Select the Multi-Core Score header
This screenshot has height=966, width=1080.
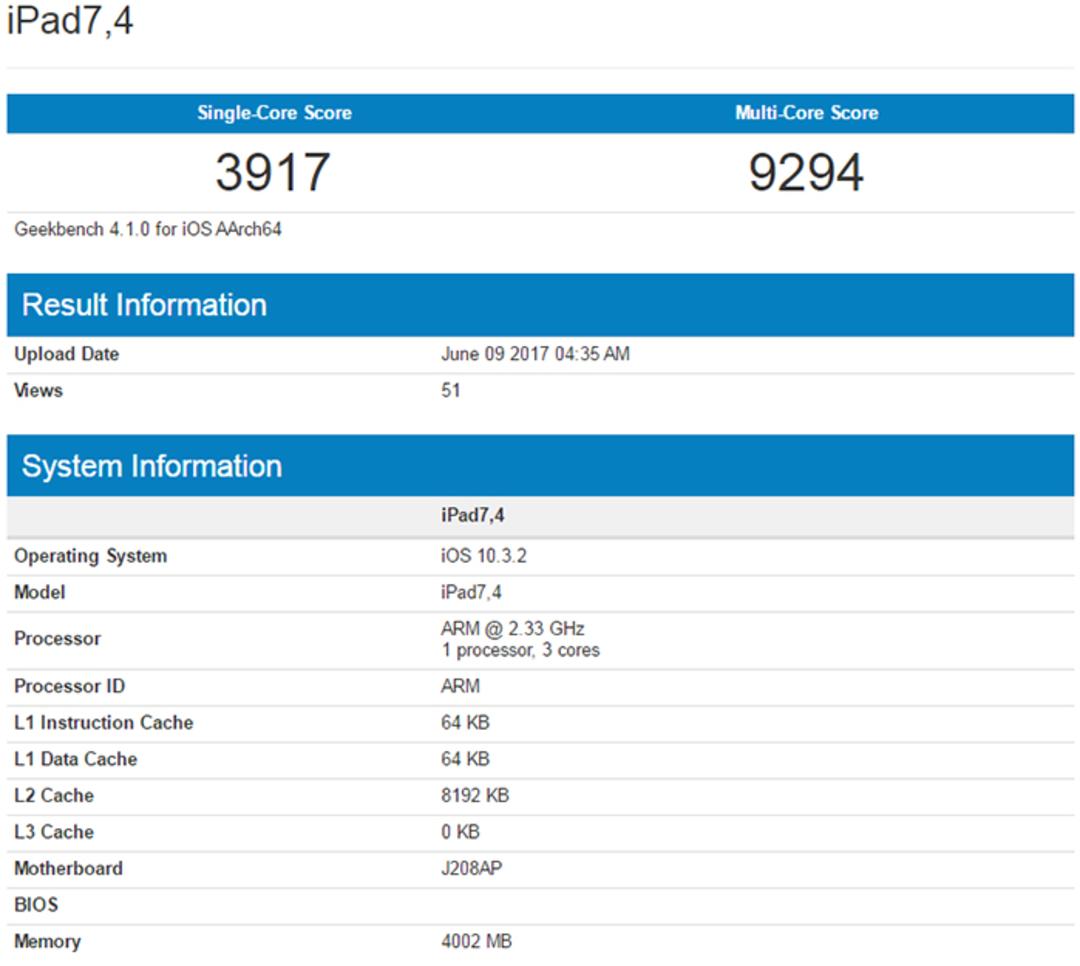click(807, 113)
